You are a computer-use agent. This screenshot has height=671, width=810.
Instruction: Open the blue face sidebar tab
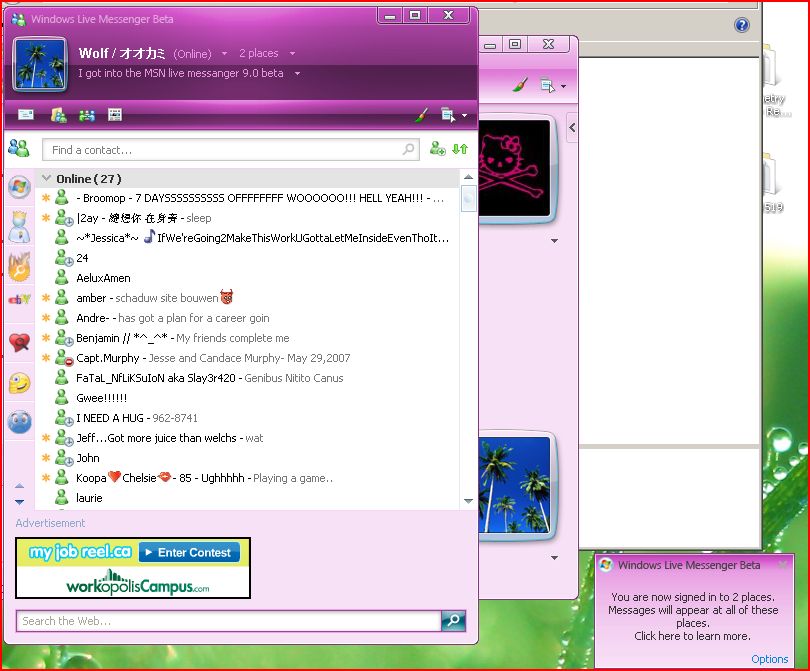(19, 422)
